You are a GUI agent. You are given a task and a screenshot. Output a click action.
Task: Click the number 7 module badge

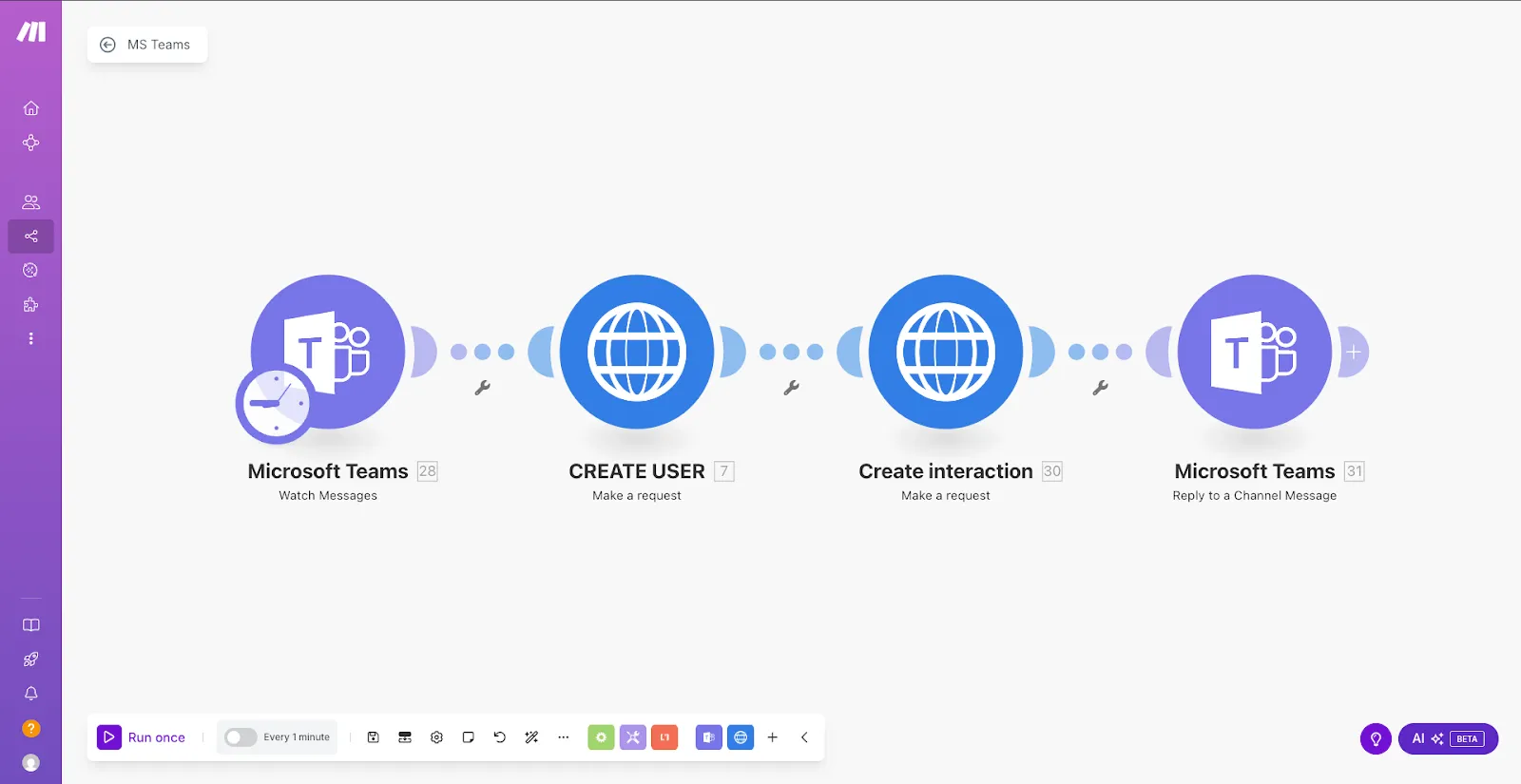point(724,471)
